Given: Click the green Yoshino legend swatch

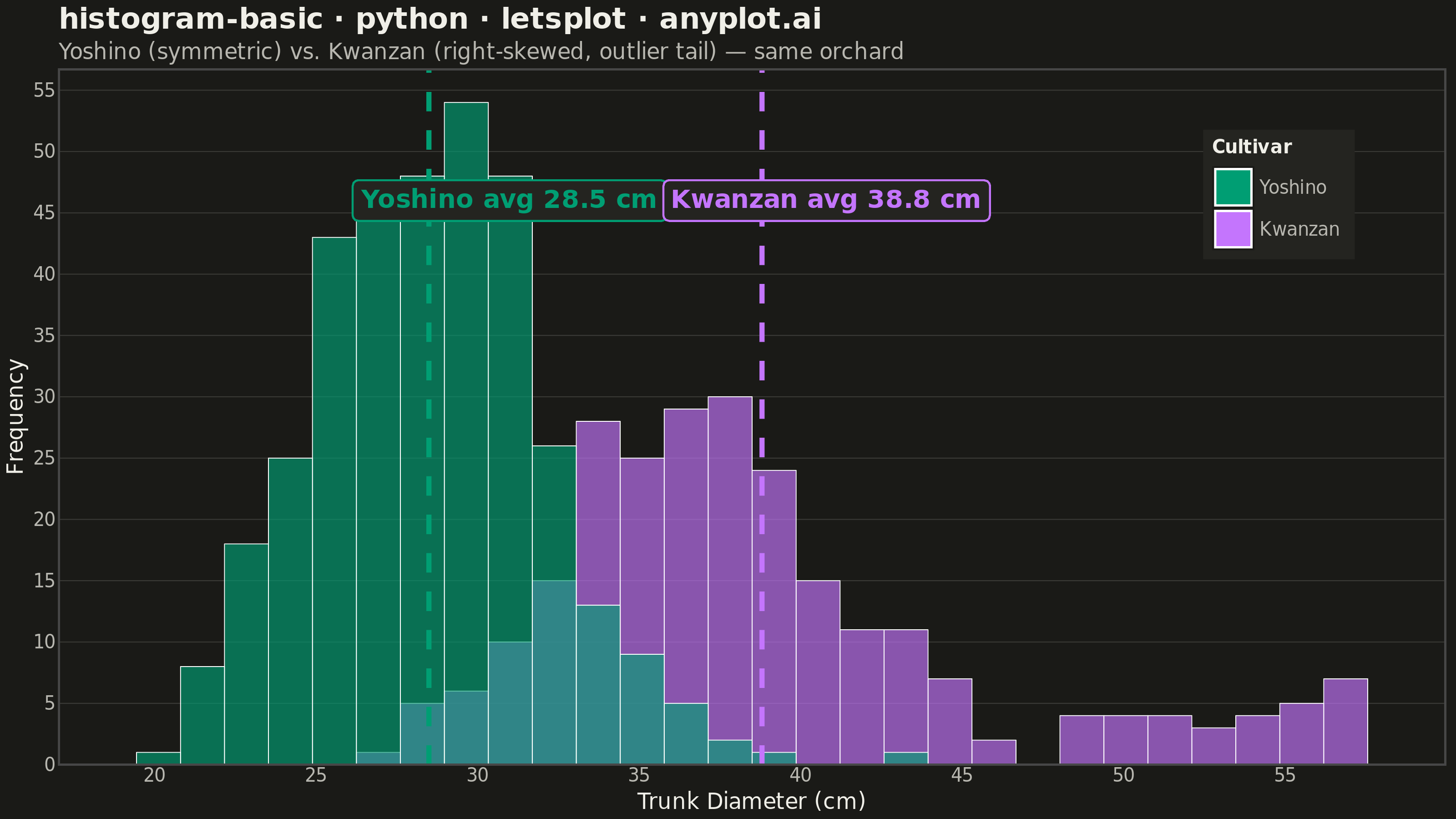Looking at the screenshot, I should pyautogui.click(x=1233, y=187).
